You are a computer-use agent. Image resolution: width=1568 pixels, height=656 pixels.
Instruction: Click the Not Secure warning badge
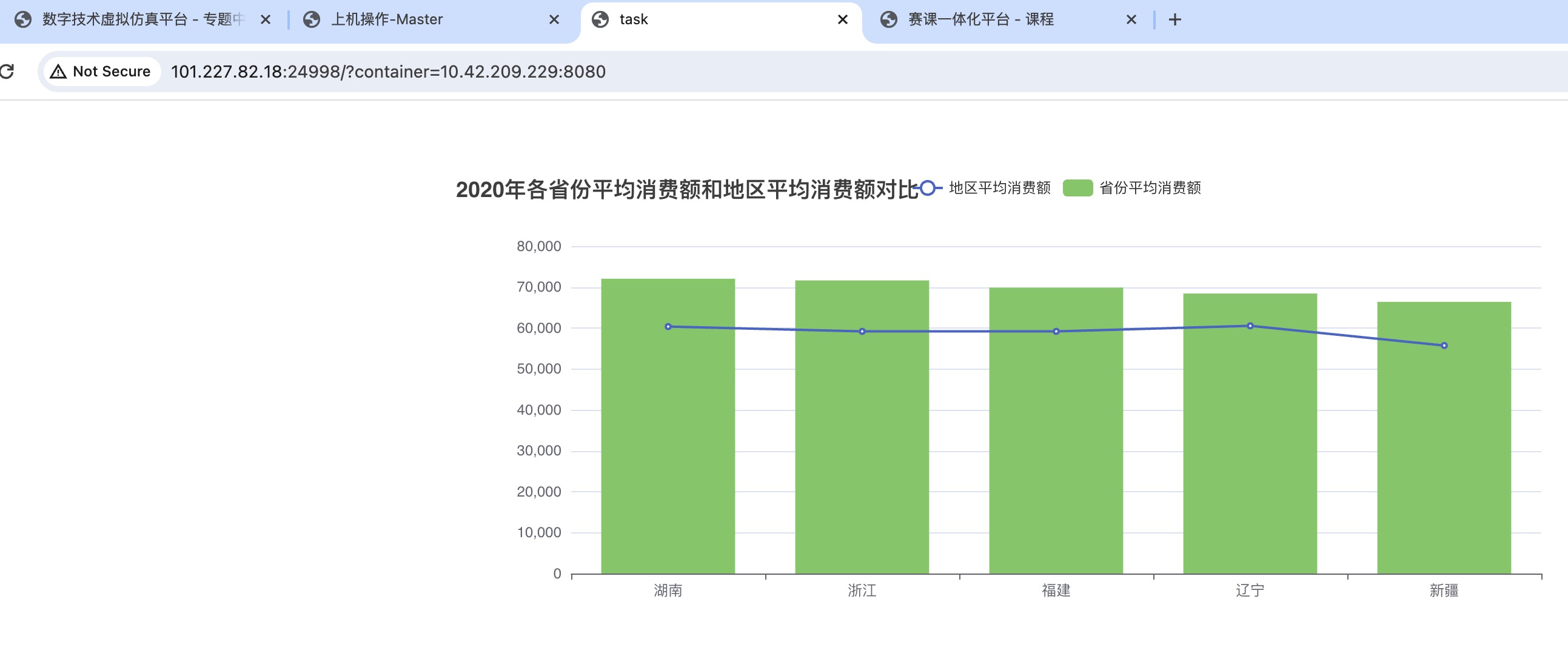pyautogui.click(x=101, y=72)
